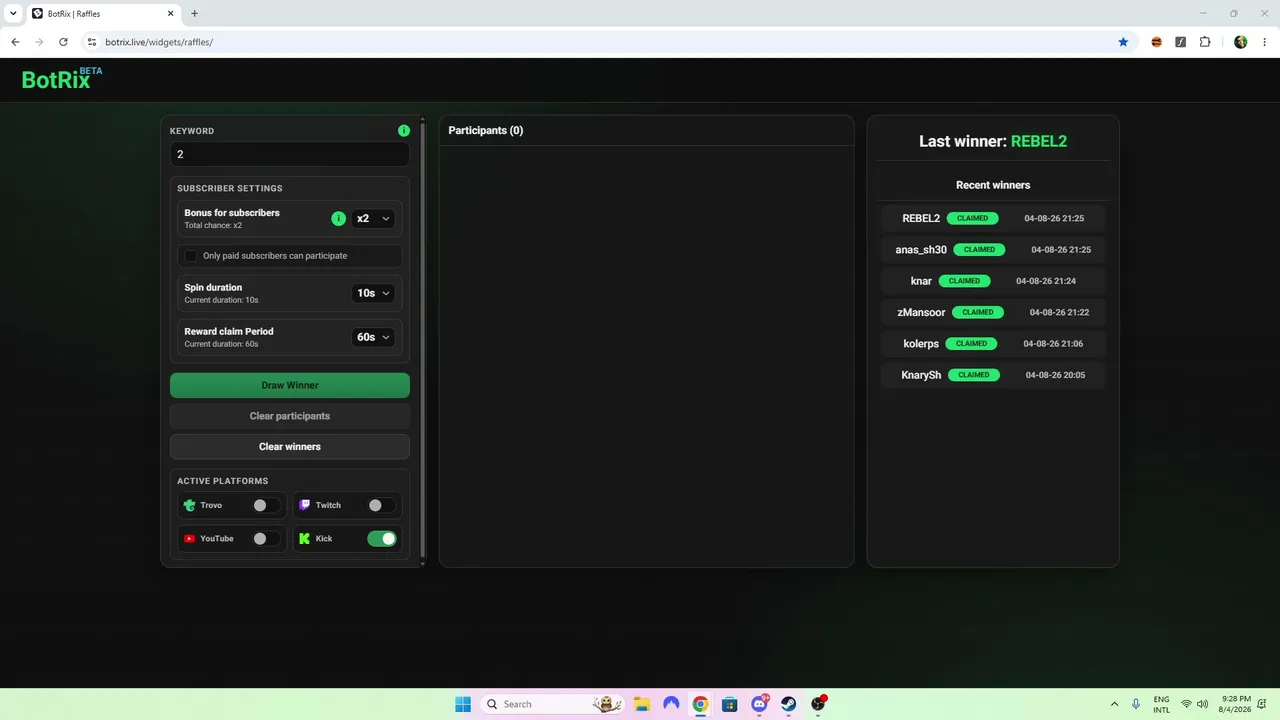Image resolution: width=1280 pixels, height=720 pixels.
Task: Open the Chrome extensions puzzle icon
Action: 1205,42
